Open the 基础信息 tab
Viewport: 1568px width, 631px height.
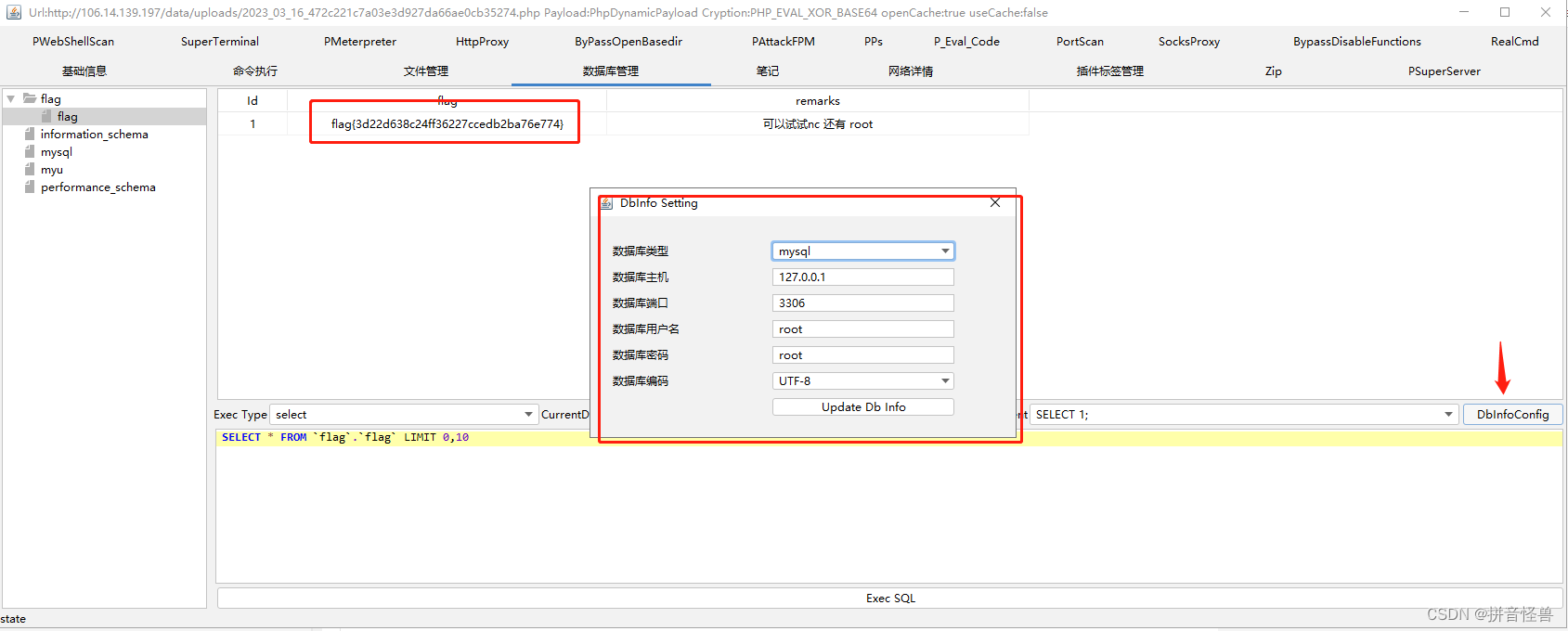pyautogui.click(x=84, y=71)
